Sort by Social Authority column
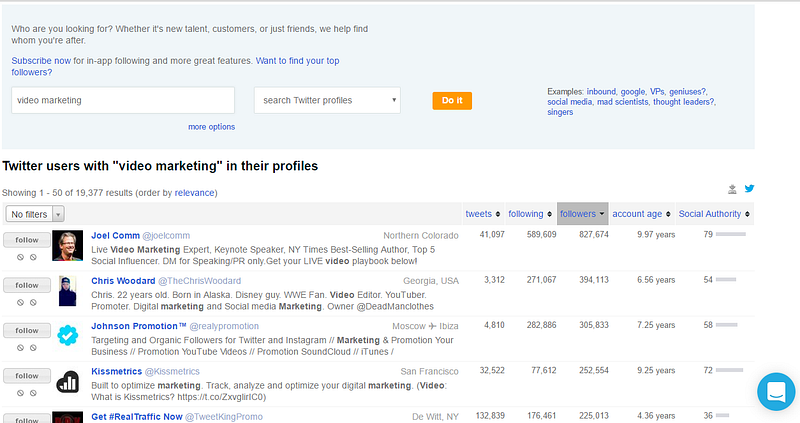The height and width of the screenshot is (423, 800). point(714,214)
